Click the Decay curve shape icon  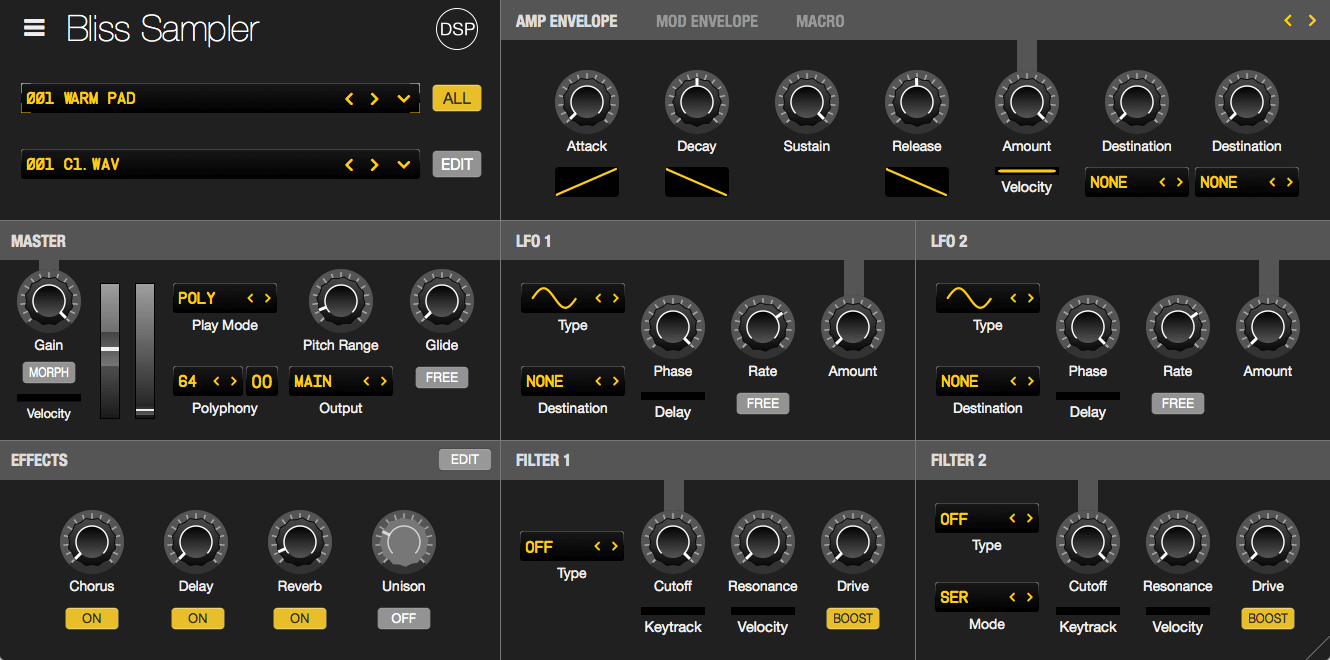coord(697,182)
